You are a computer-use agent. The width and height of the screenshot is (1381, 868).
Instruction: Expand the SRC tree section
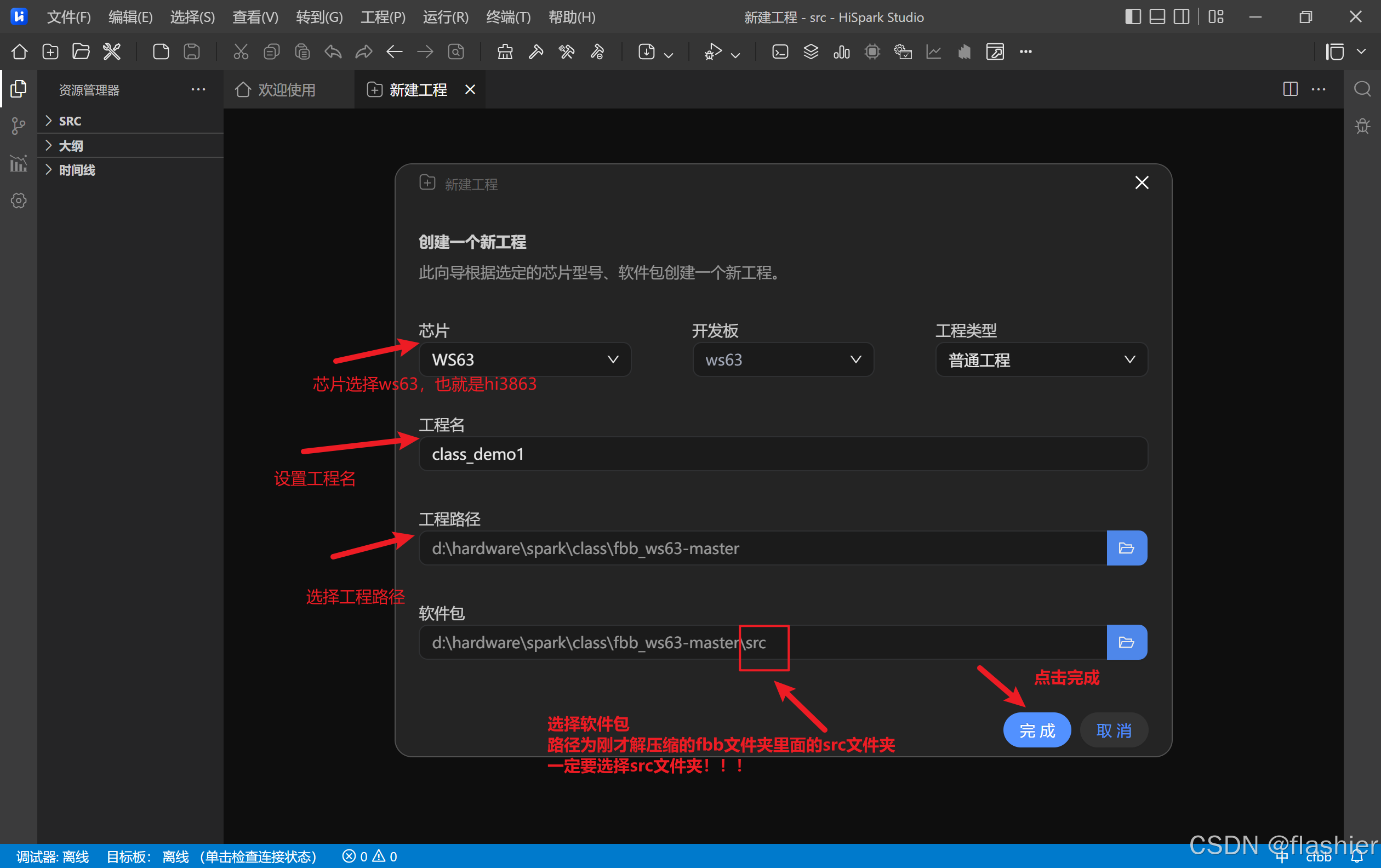pyautogui.click(x=70, y=121)
